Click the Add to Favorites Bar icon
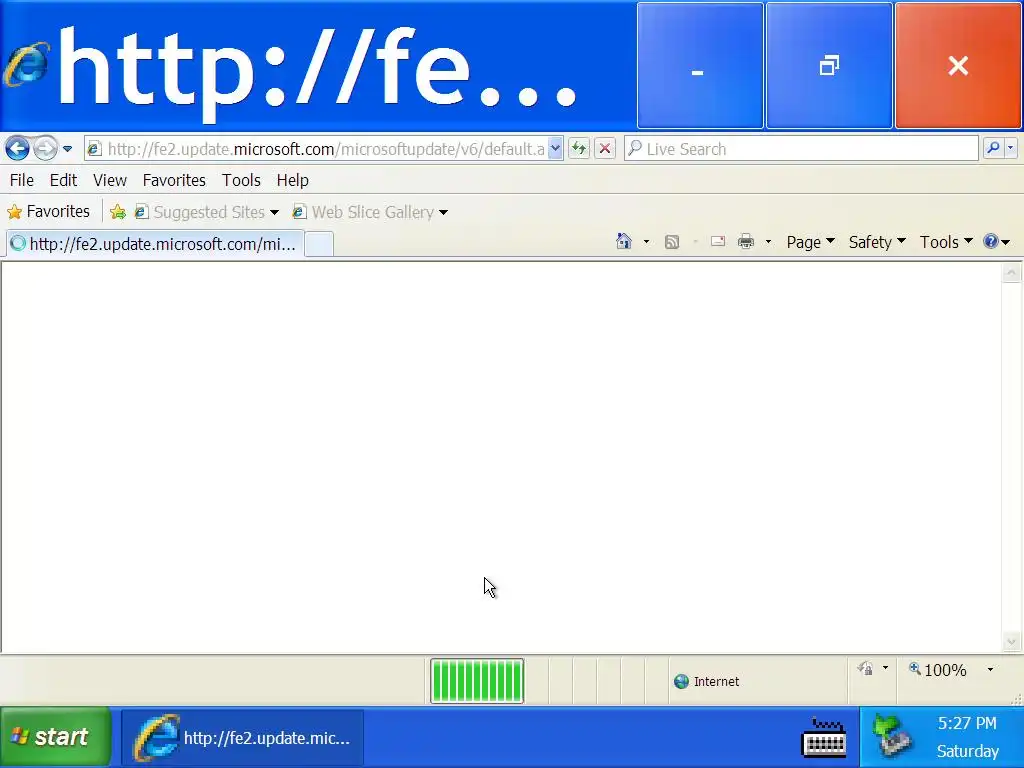This screenshot has width=1024, height=768. click(118, 212)
